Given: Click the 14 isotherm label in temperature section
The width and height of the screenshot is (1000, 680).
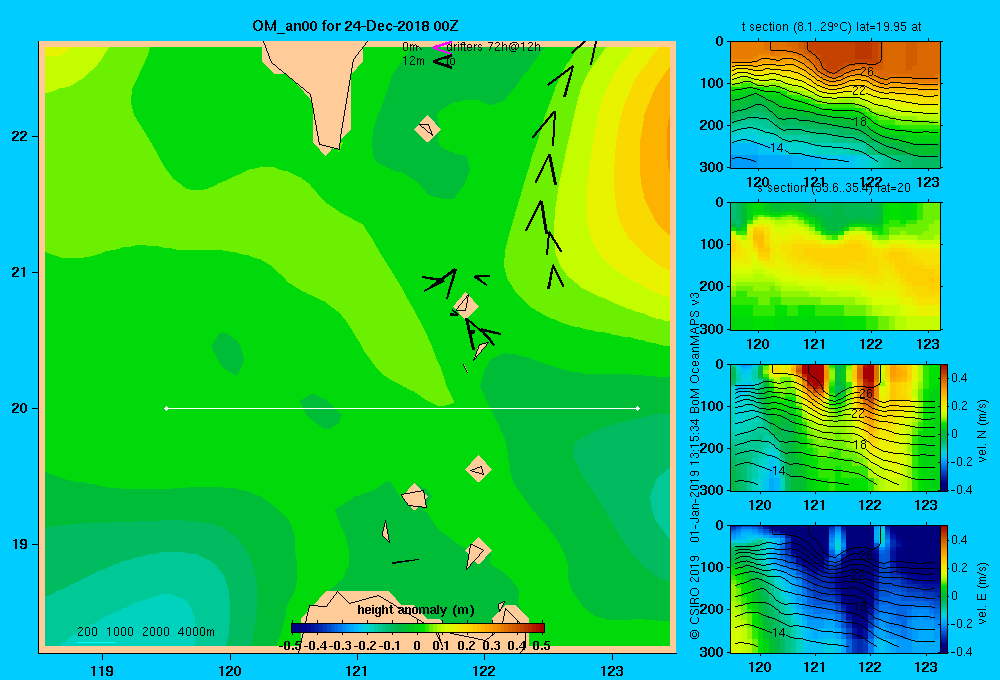Looking at the screenshot, I should pyautogui.click(x=776, y=148).
